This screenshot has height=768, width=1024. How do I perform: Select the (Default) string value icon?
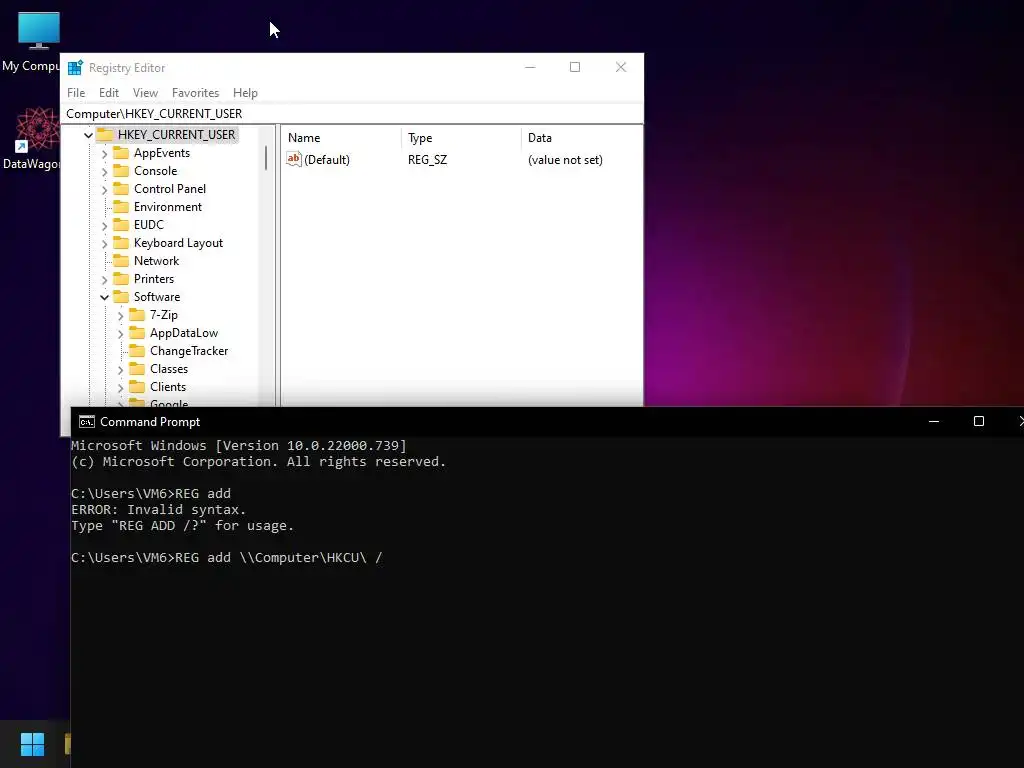294,159
